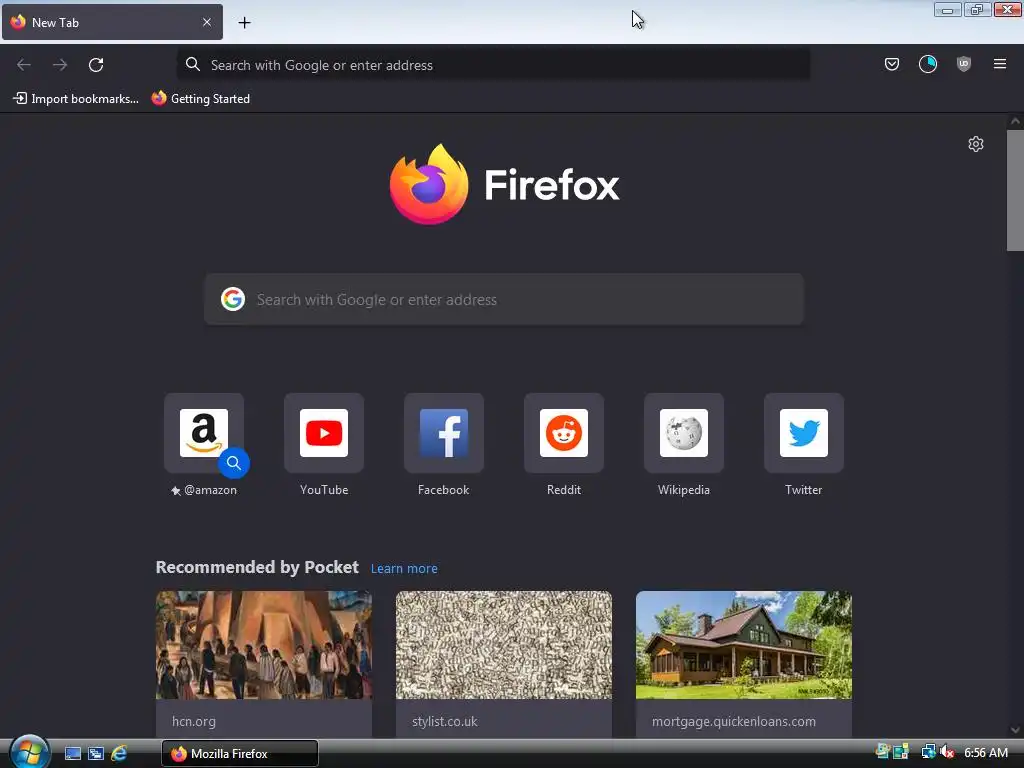The width and height of the screenshot is (1024, 768).
Task: Launch Internet Explorer from quick launch
Action: pos(119,754)
